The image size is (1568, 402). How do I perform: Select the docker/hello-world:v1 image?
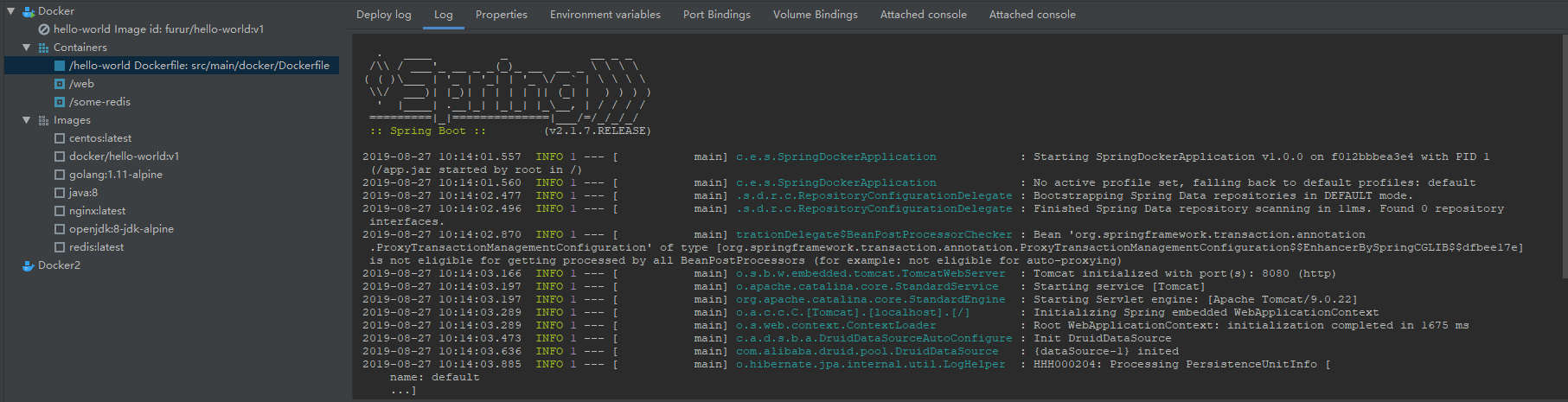point(125,156)
